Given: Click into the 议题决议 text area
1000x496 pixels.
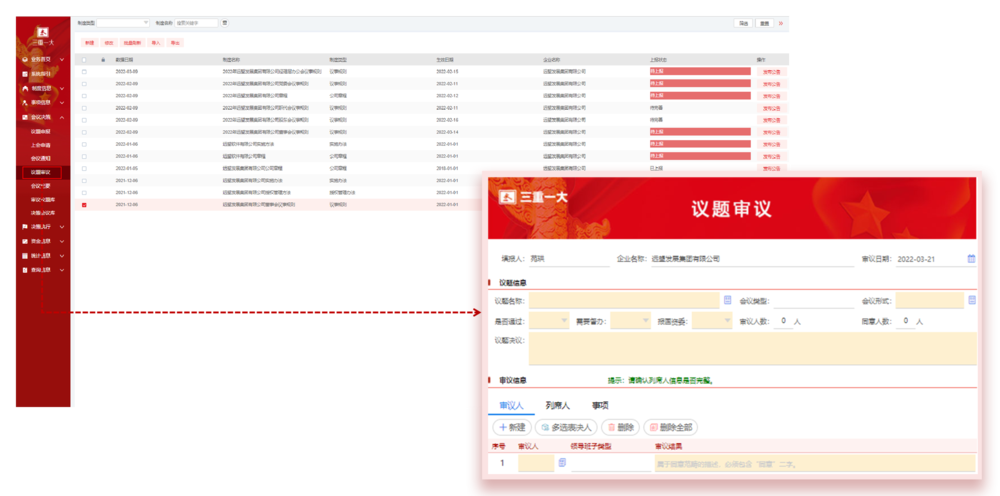Looking at the screenshot, I should [x=750, y=349].
